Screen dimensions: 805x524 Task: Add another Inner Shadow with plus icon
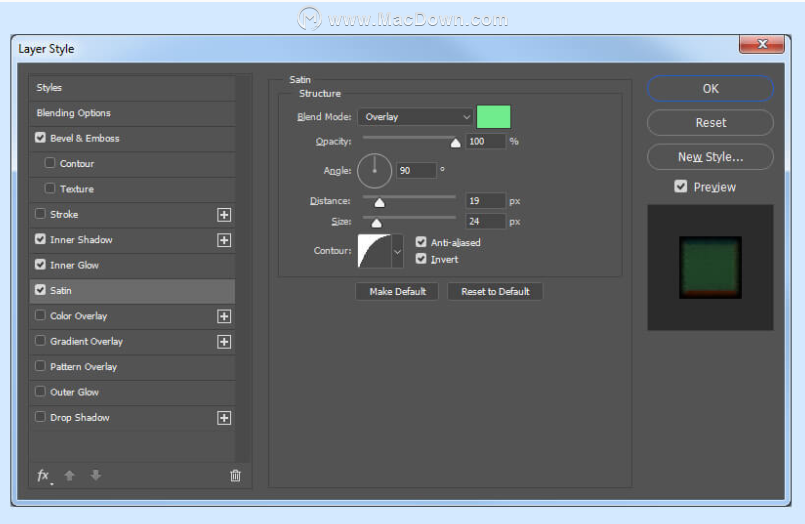224,240
